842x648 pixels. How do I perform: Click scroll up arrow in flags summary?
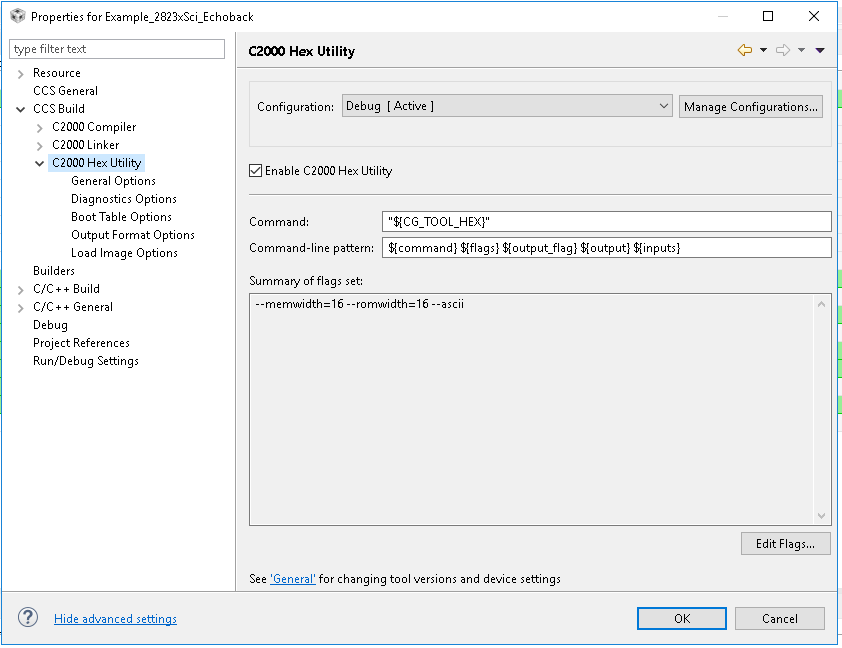click(x=821, y=304)
